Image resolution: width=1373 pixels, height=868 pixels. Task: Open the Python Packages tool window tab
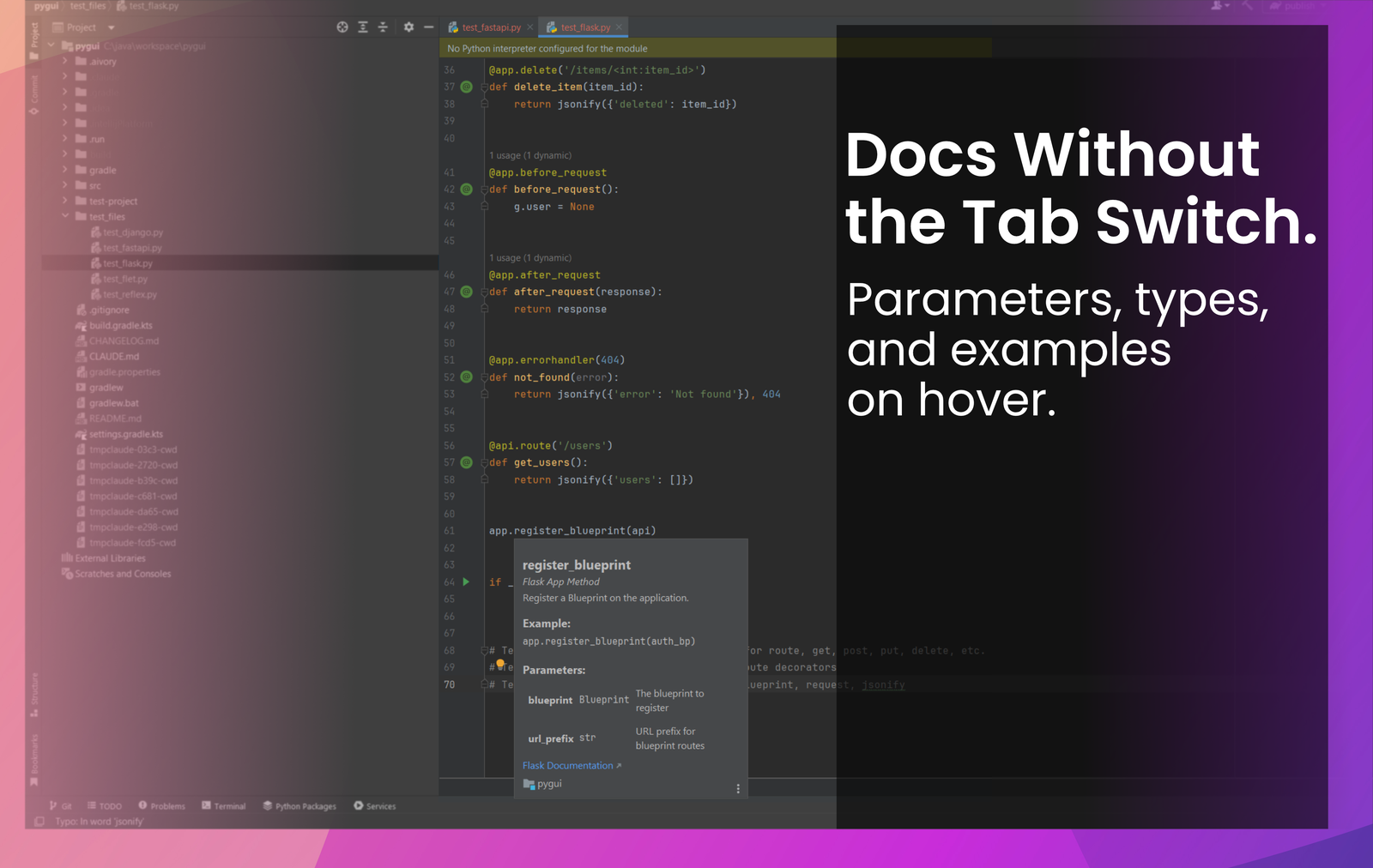coord(299,806)
